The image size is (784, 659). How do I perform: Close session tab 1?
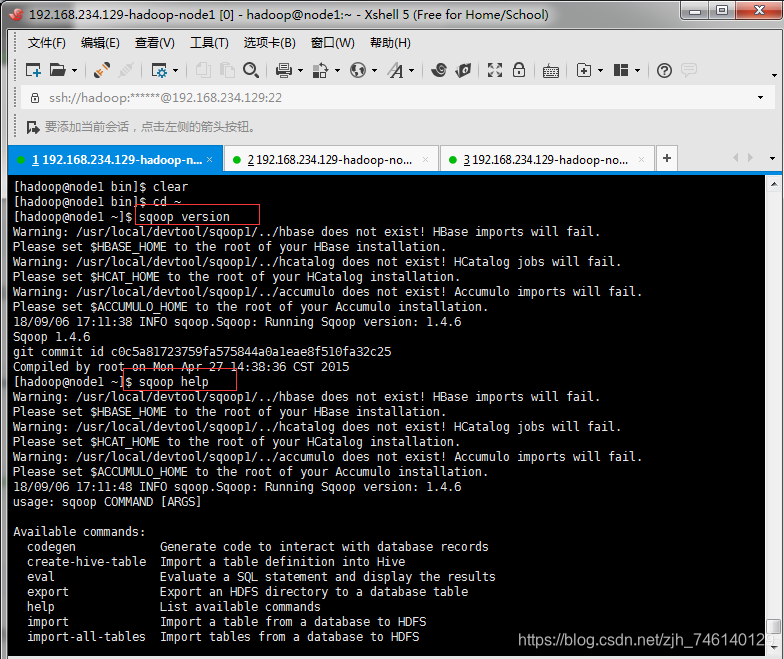point(210,160)
